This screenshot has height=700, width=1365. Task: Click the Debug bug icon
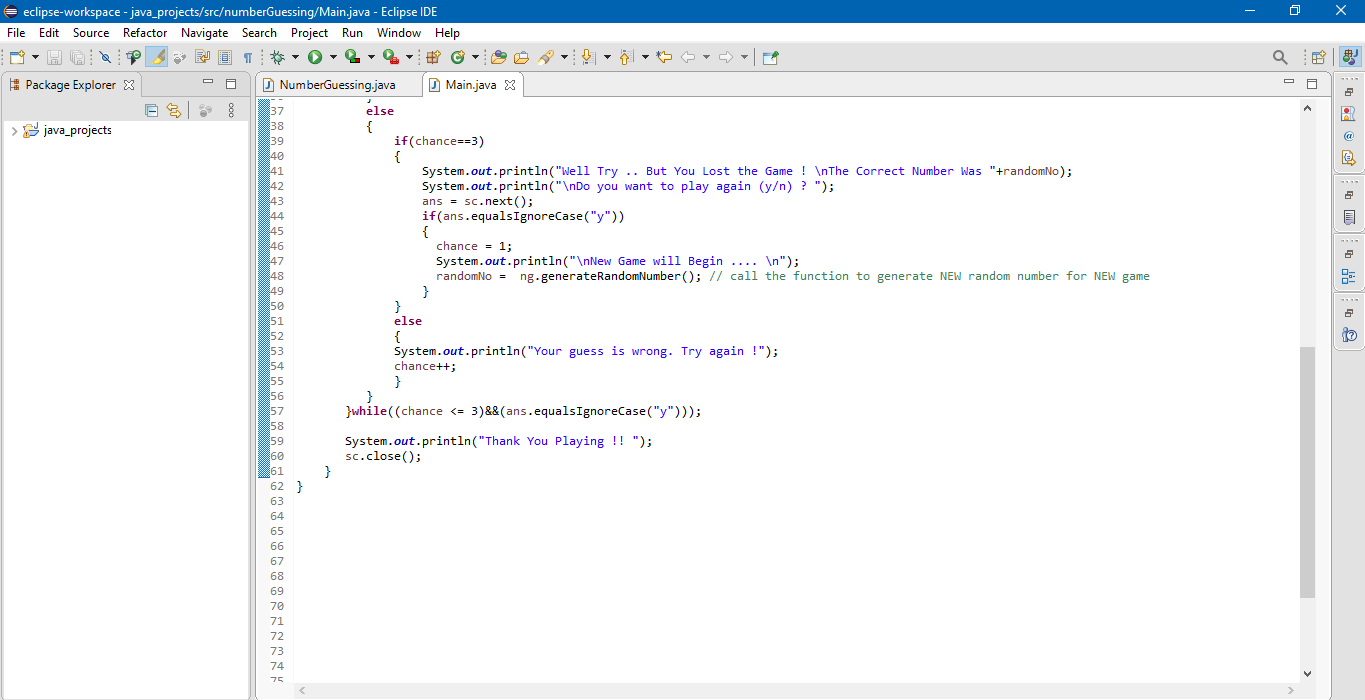pos(278,57)
